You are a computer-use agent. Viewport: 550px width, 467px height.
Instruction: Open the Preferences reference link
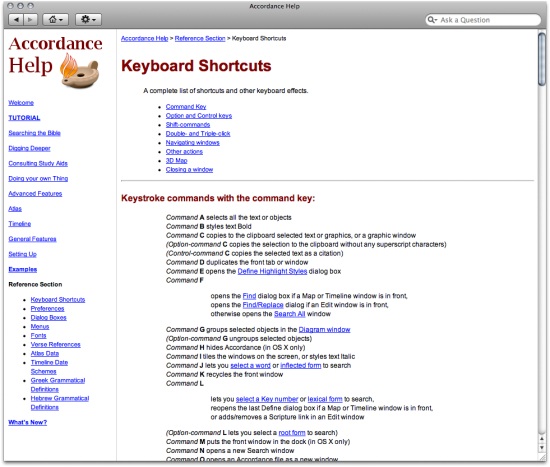(47, 308)
